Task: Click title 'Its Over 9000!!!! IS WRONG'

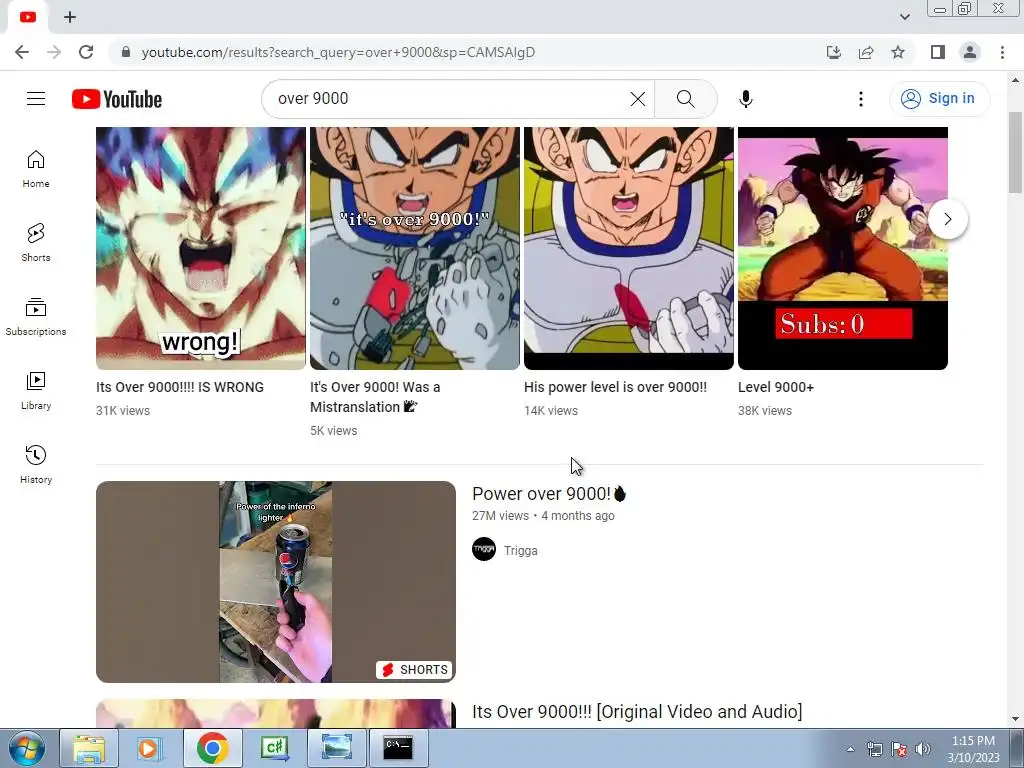Action: tap(180, 387)
